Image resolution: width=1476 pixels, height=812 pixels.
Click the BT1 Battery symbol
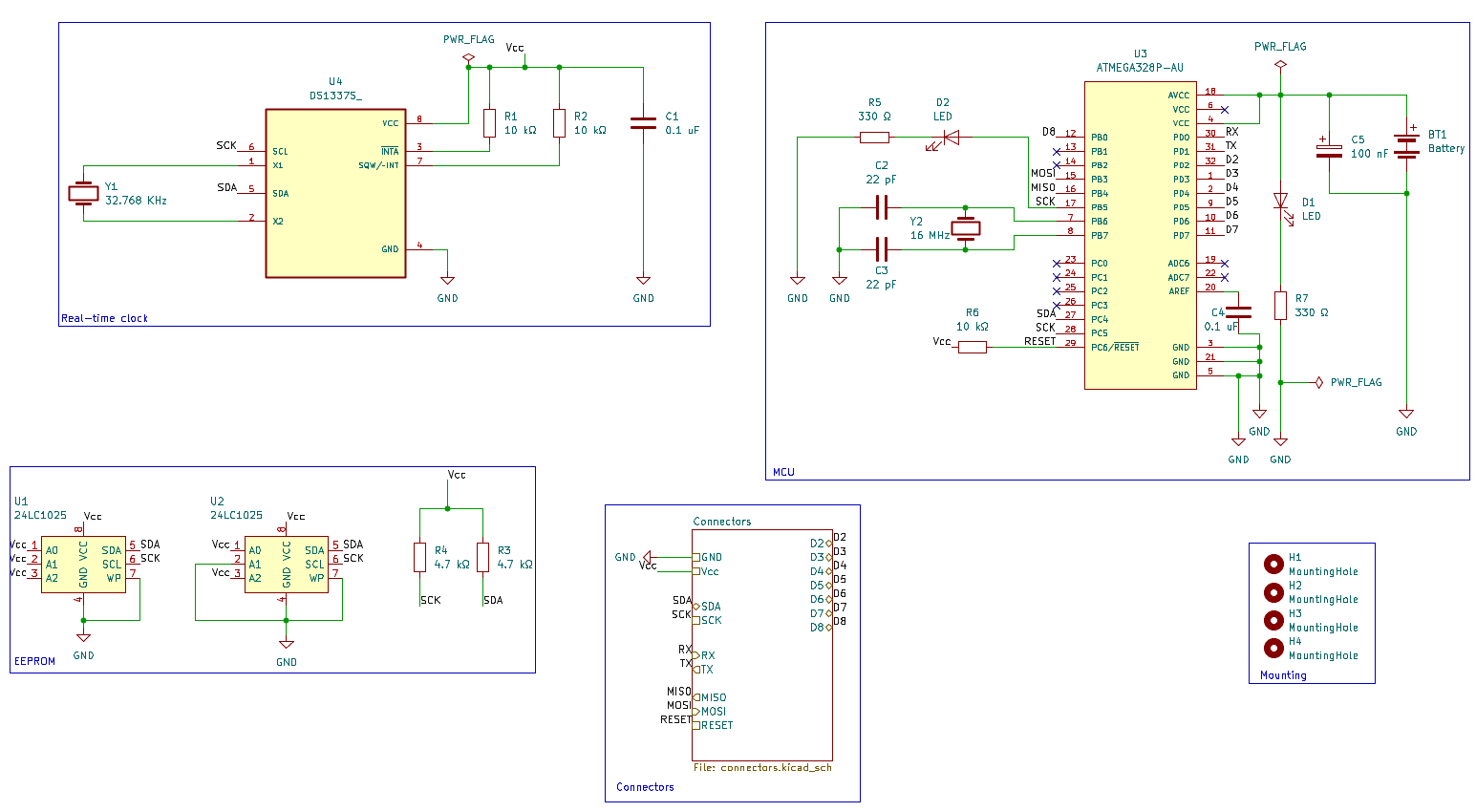point(1406,143)
